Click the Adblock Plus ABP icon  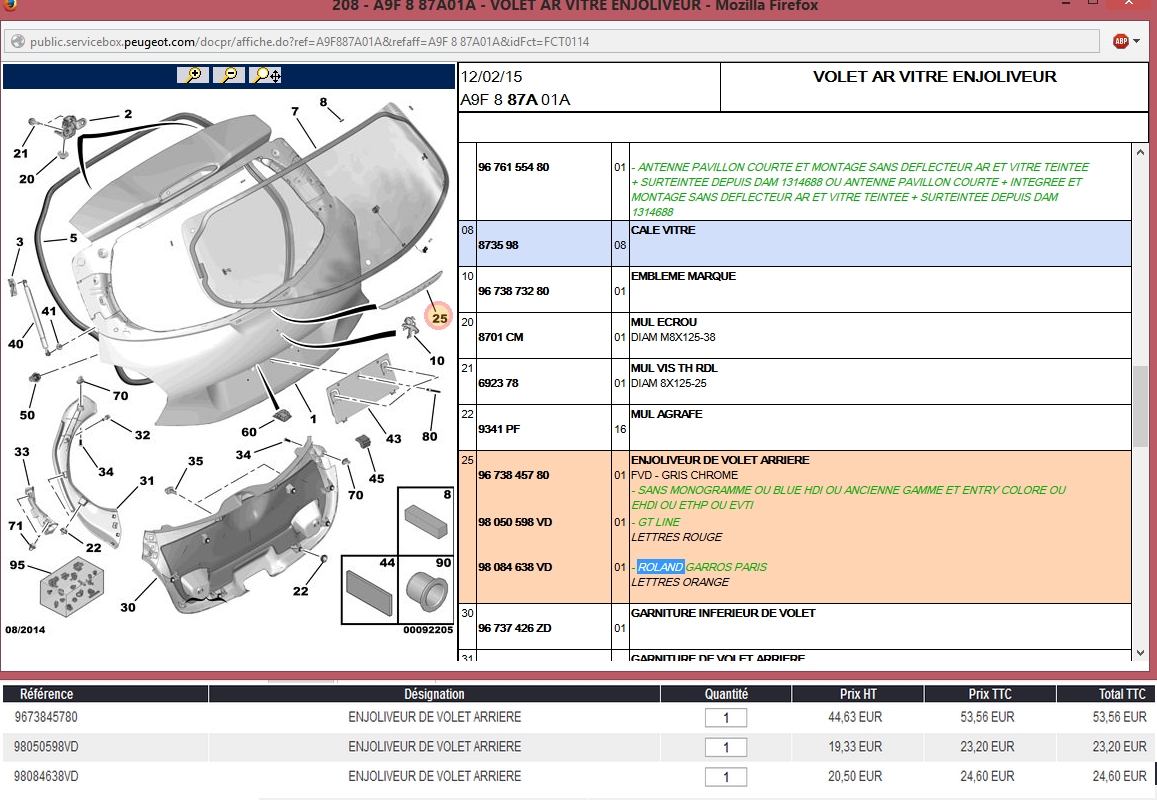pyautogui.click(x=1121, y=41)
